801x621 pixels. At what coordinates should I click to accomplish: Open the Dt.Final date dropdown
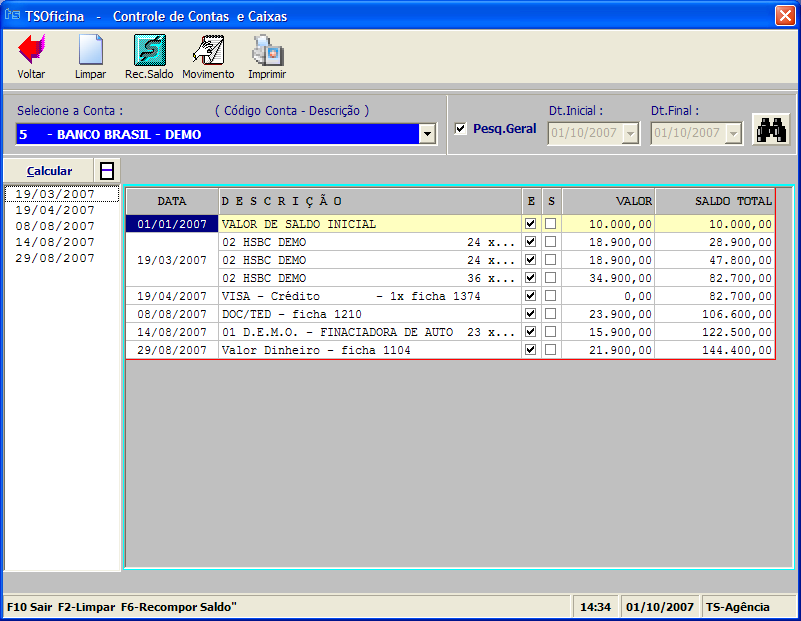734,134
